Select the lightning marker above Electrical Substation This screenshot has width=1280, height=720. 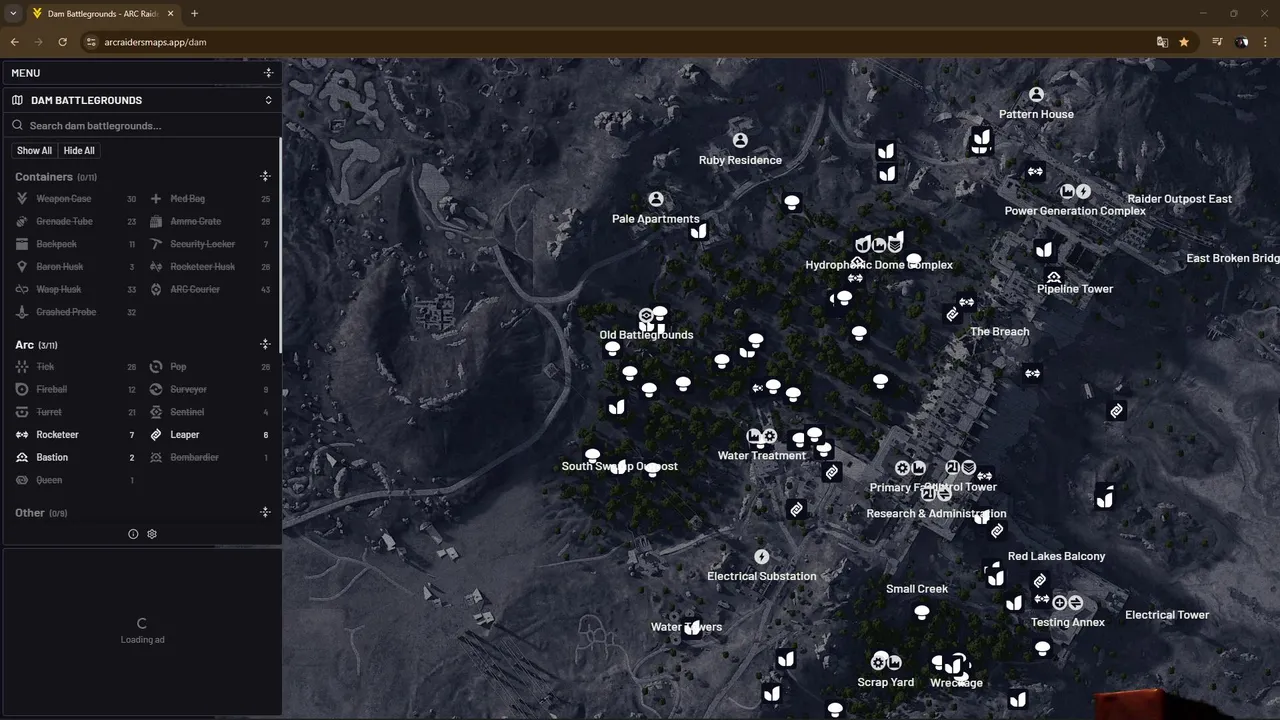762,557
